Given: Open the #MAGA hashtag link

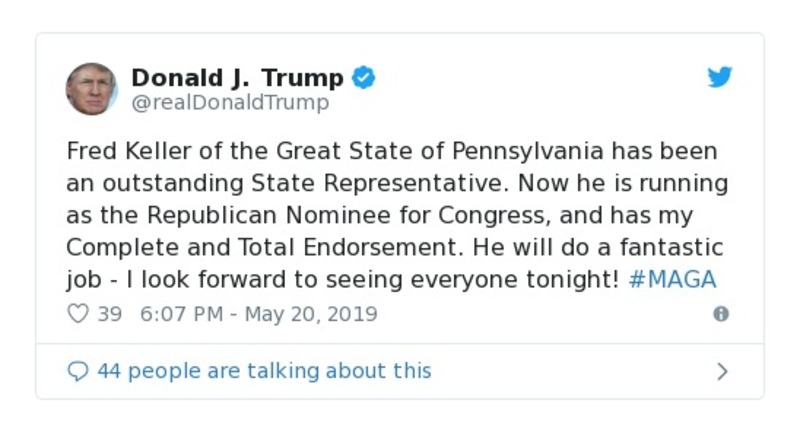Looking at the screenshot, I should coord(673,279).
